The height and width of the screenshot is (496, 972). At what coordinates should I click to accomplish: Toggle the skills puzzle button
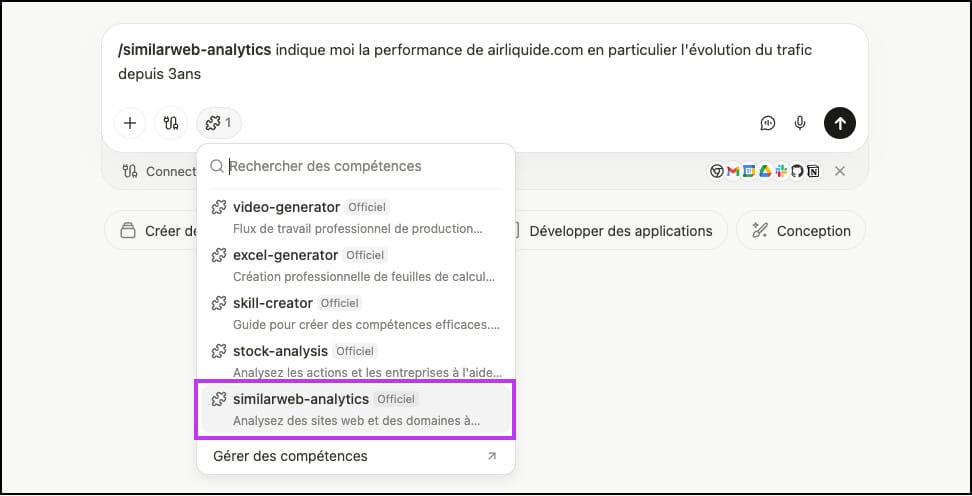click(x=218, y=123)
